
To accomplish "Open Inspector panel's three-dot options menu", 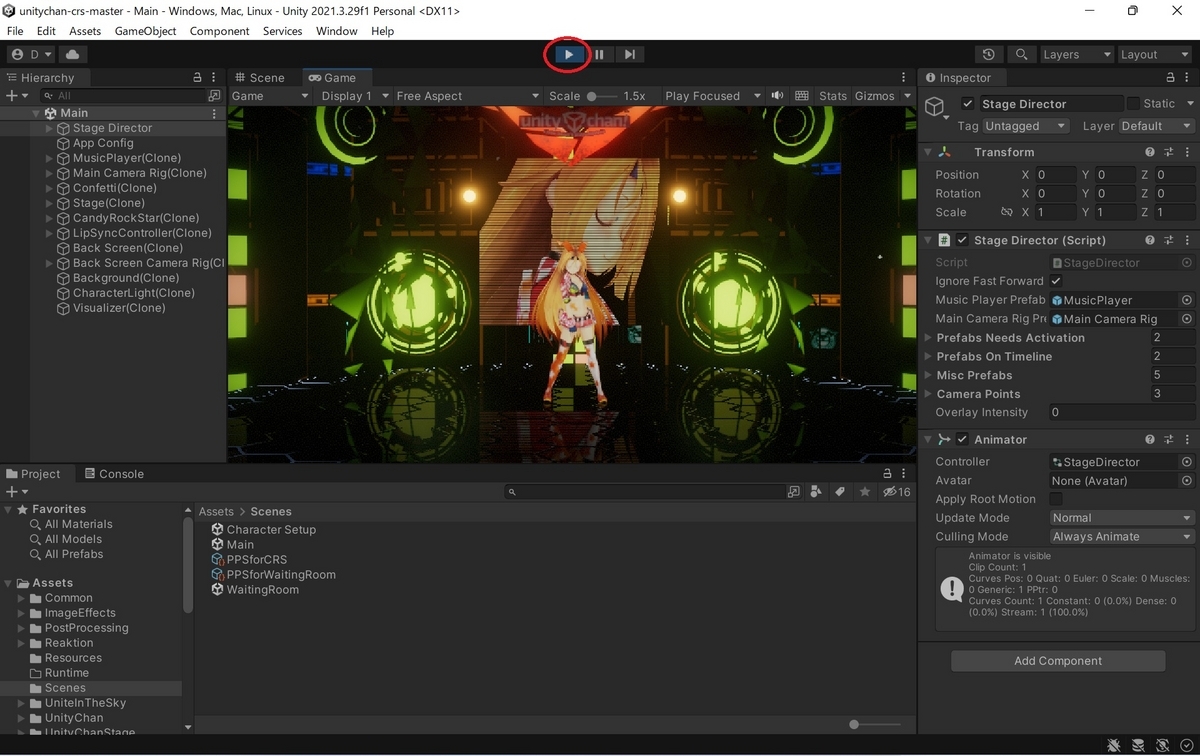I will click(x=1186, y=77).
